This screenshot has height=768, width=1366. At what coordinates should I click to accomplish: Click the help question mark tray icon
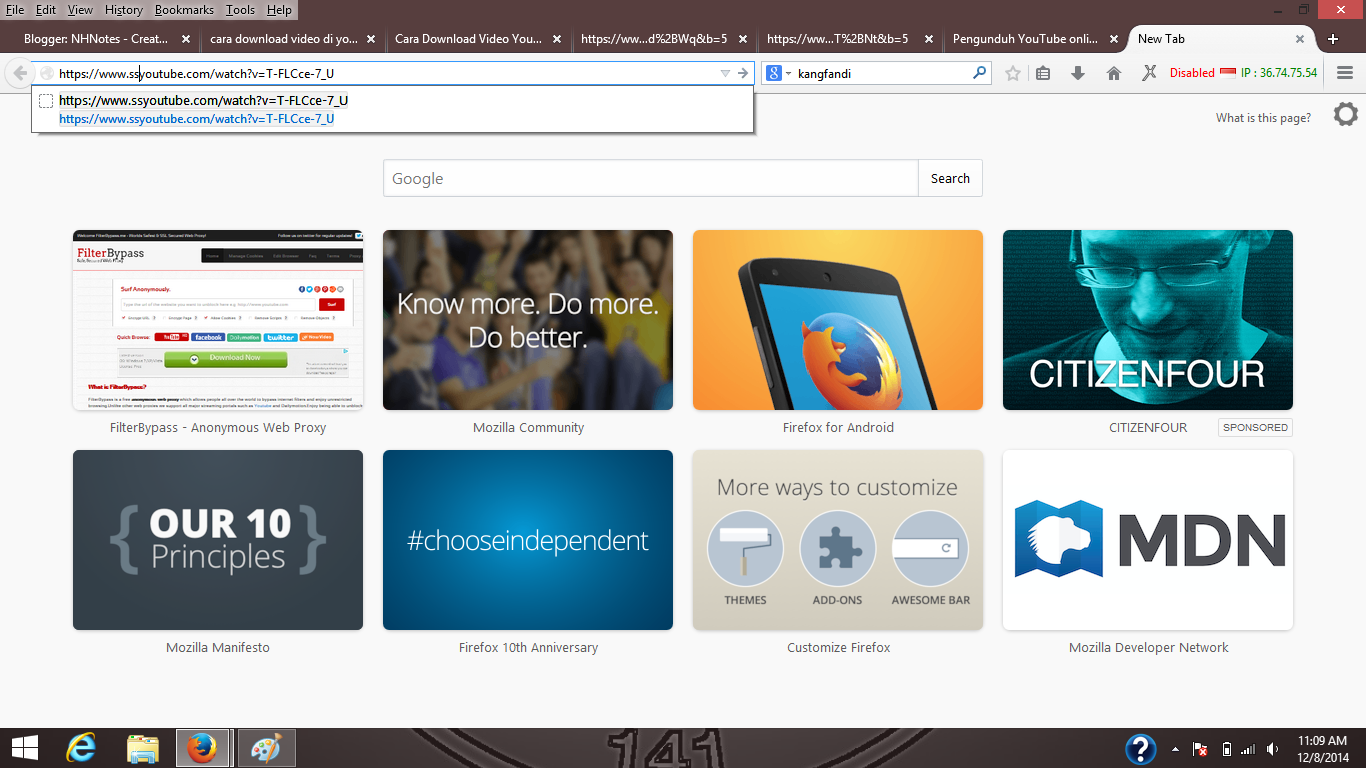tap(1141, 749)
